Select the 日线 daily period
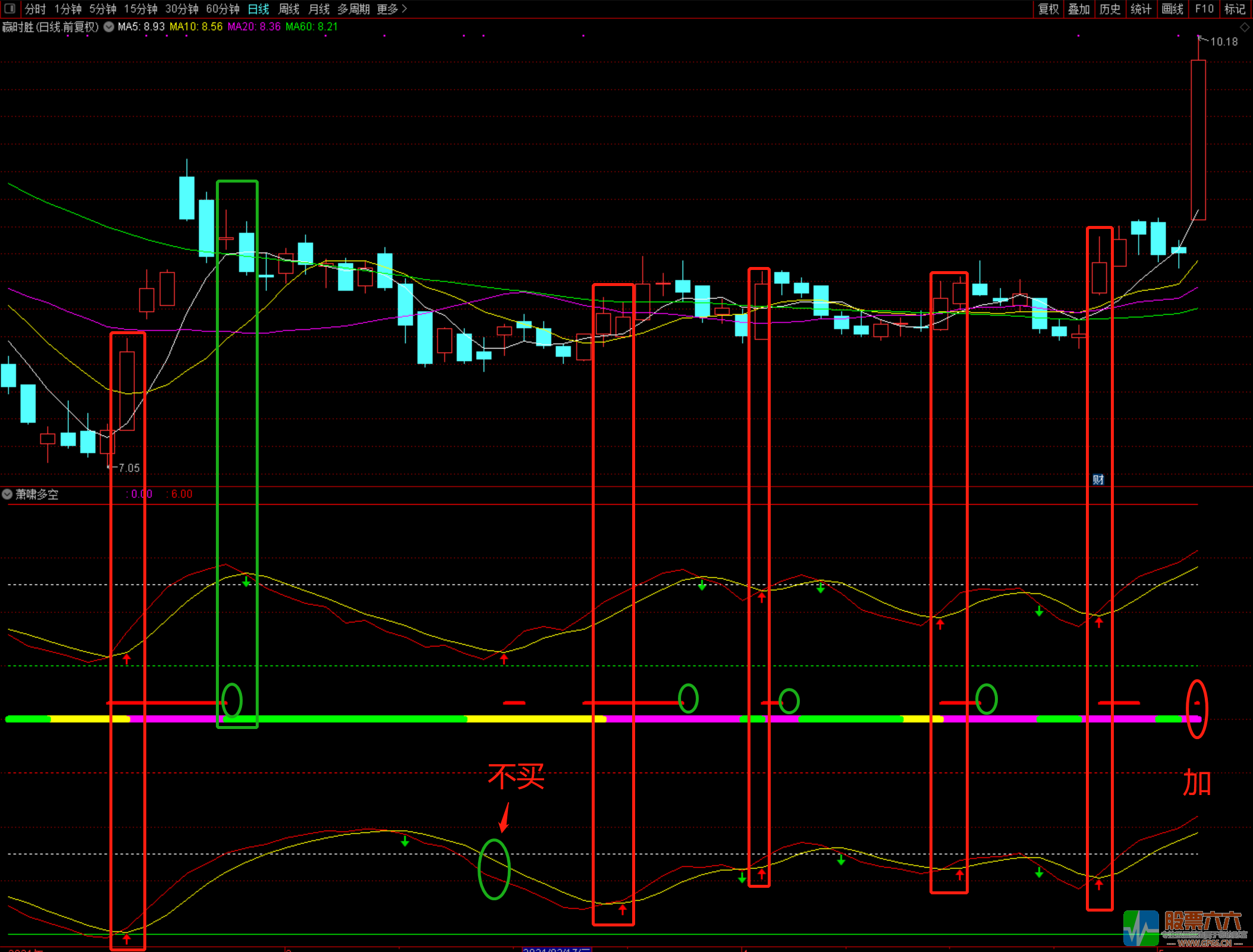The height and width of the screenshot is (952, 1253). tap(258, 9)
